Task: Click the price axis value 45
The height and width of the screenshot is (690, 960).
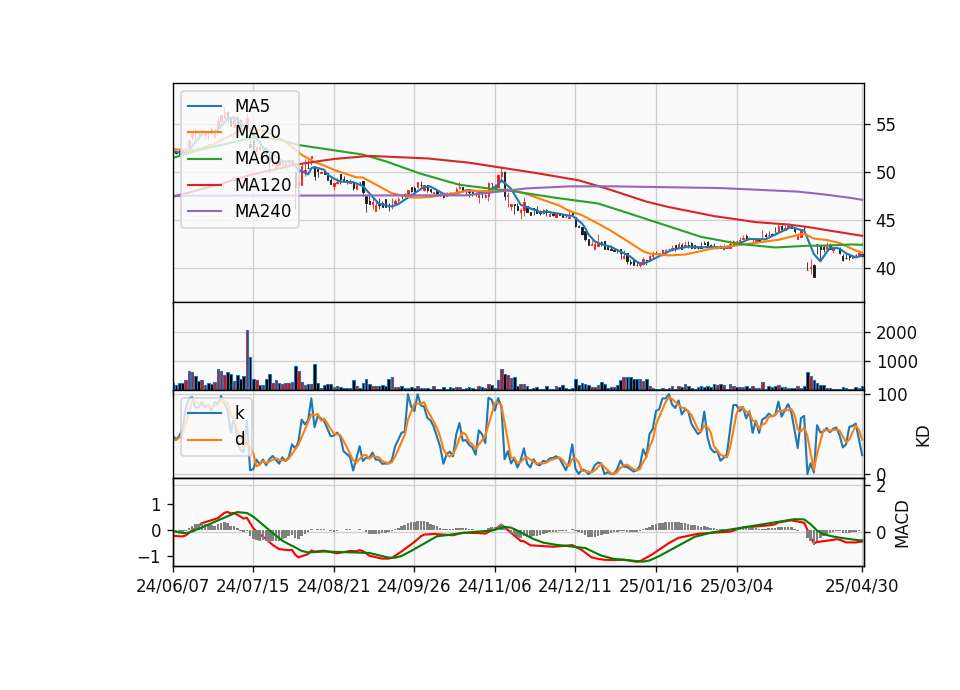Action: point(886,221)
